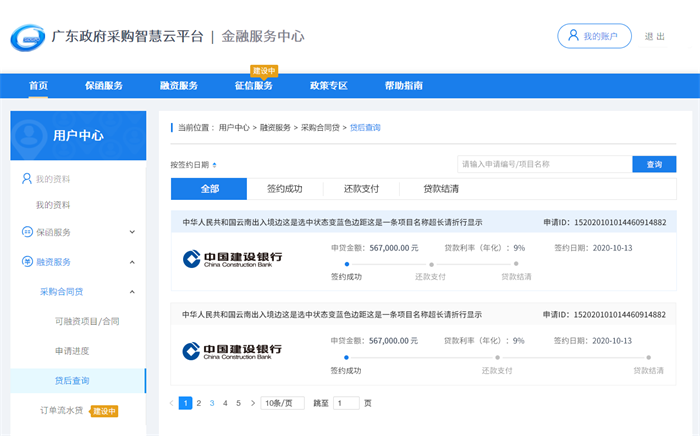The image size is (700, 436).
Task: Click the 我的账户 button
Action: pos(594,36)
